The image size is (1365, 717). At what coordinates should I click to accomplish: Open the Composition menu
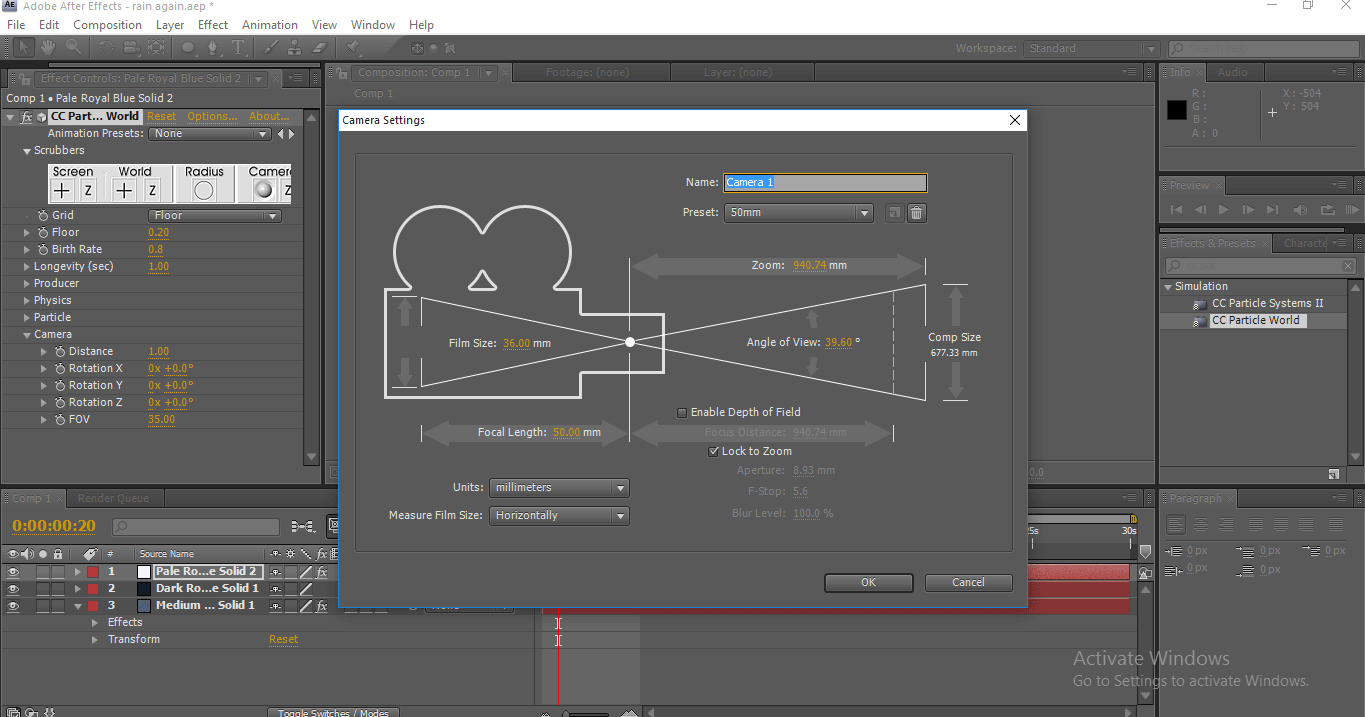tap(107, 24)
